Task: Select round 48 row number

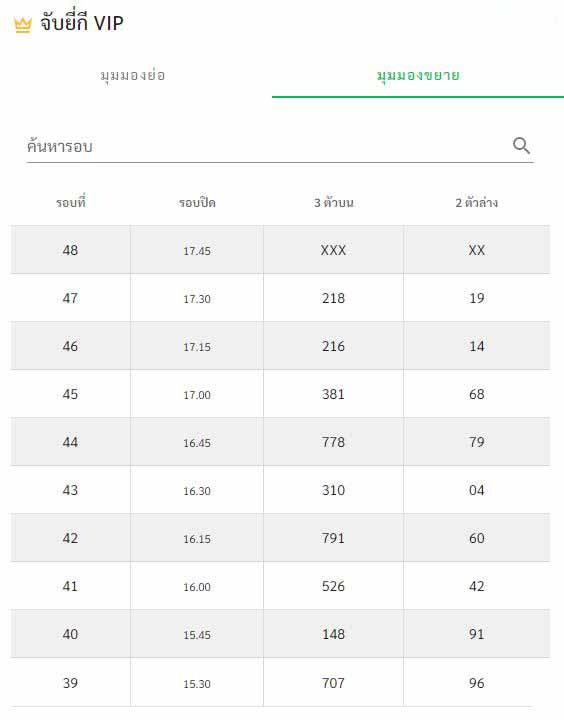Action: [70, 250]
